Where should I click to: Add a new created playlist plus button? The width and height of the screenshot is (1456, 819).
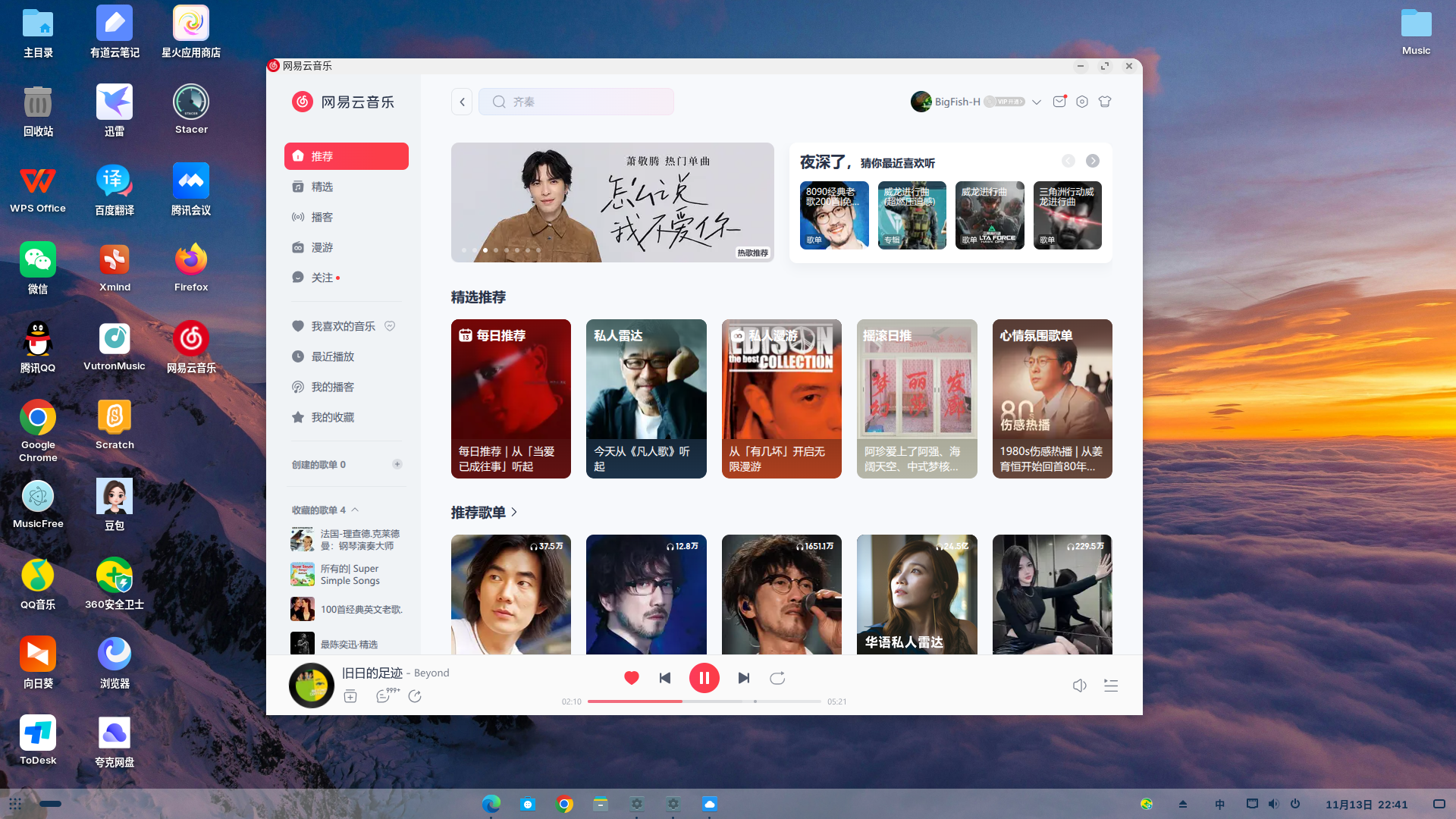pos(397,464)
